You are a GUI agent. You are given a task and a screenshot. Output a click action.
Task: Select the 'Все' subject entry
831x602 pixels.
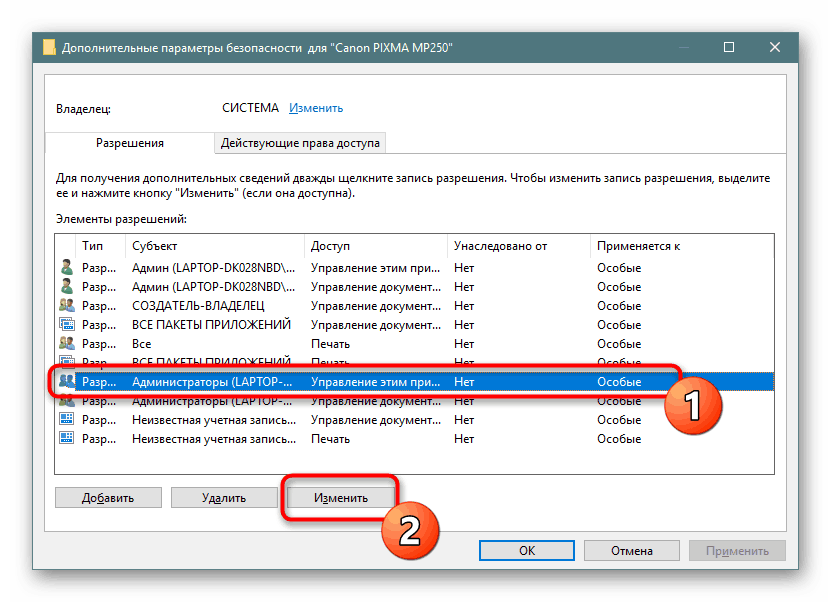tap(142, 344)
